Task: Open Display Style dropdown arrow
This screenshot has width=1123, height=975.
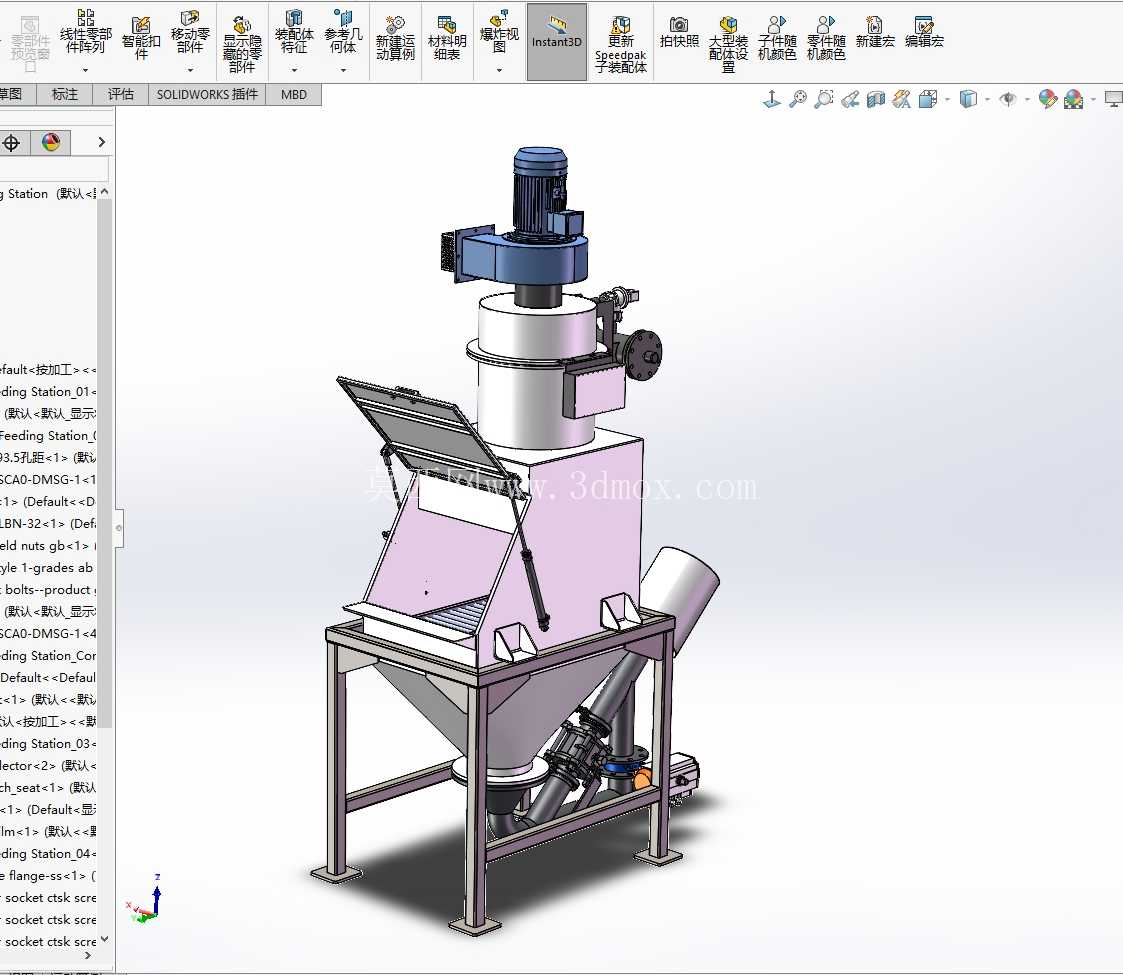Action: tap(988, 100)
